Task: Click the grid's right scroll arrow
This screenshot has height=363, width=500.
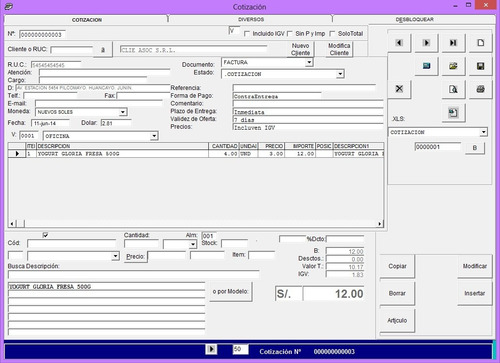Action: coord(380,224)
